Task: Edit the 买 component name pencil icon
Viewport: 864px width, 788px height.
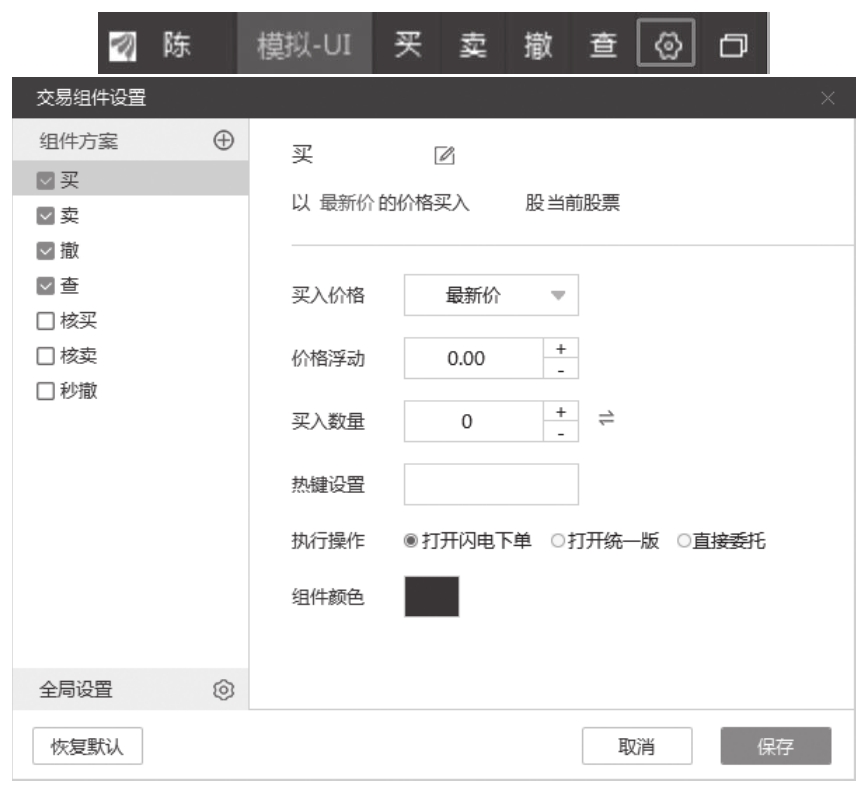Action: tap(444, 155)
